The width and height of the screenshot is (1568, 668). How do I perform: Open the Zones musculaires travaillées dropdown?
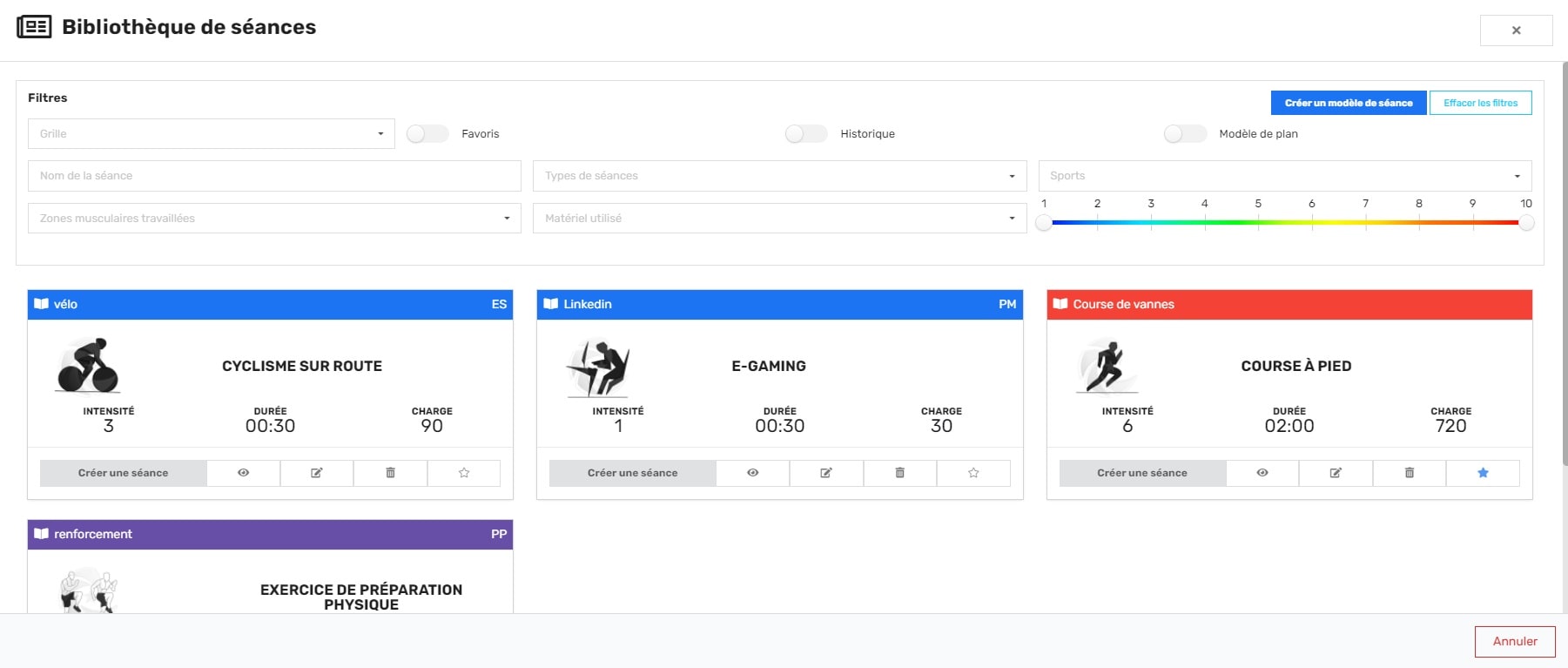(x=274, y=218)
